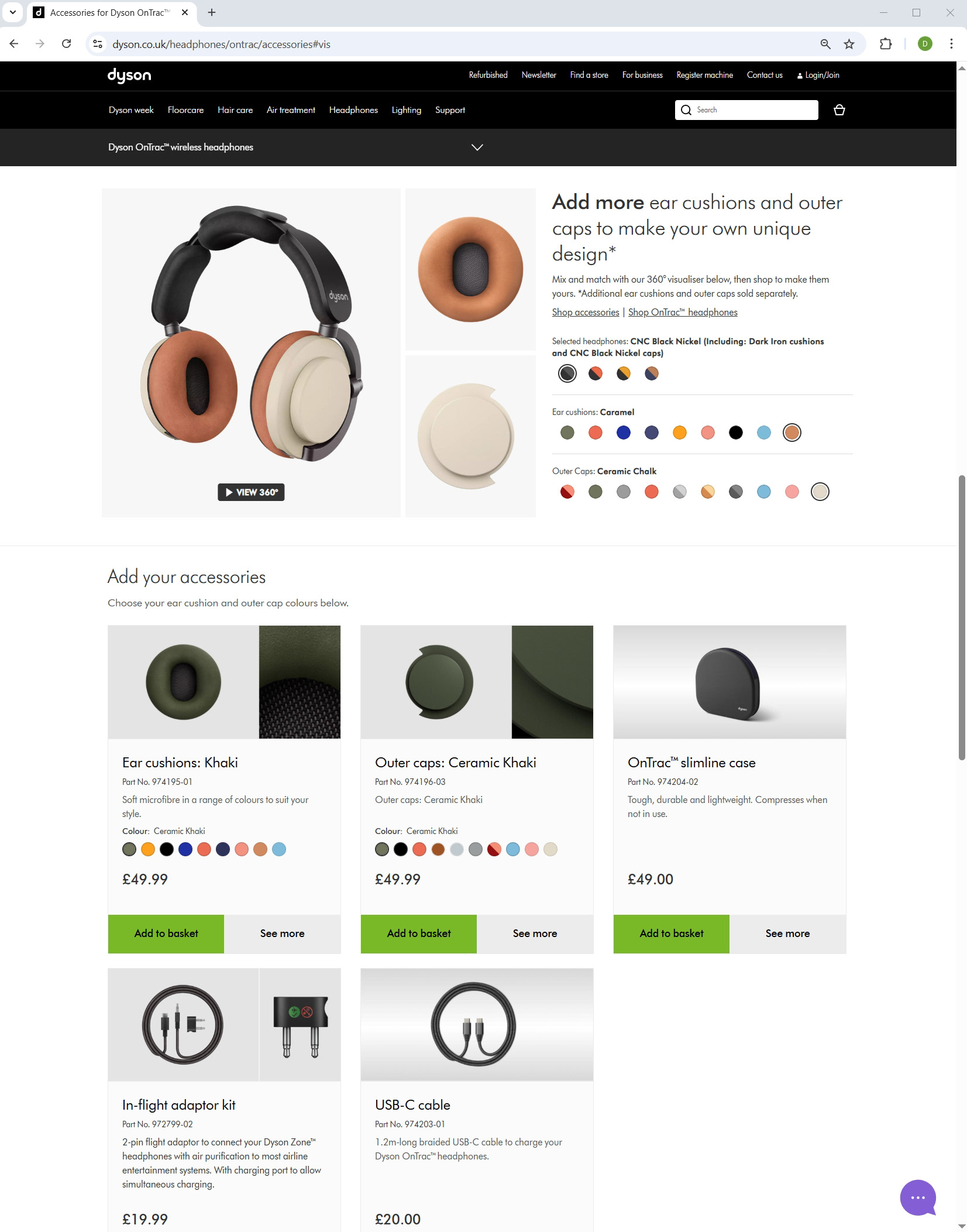Open the Chrome three-dot menu
The height and width of the screenshot is (1232, 967).
[x=951, y=44]
